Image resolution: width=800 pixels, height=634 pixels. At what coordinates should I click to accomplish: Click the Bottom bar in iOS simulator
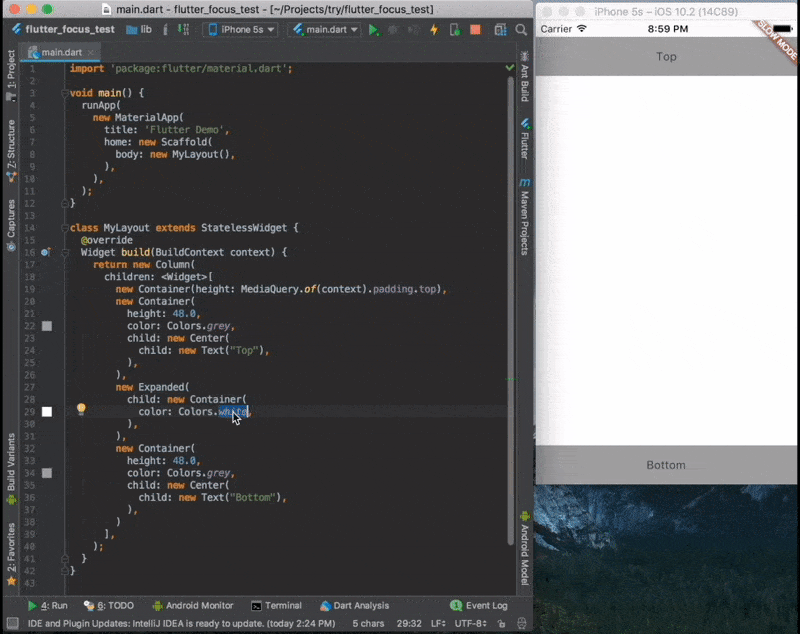point(666,465)
